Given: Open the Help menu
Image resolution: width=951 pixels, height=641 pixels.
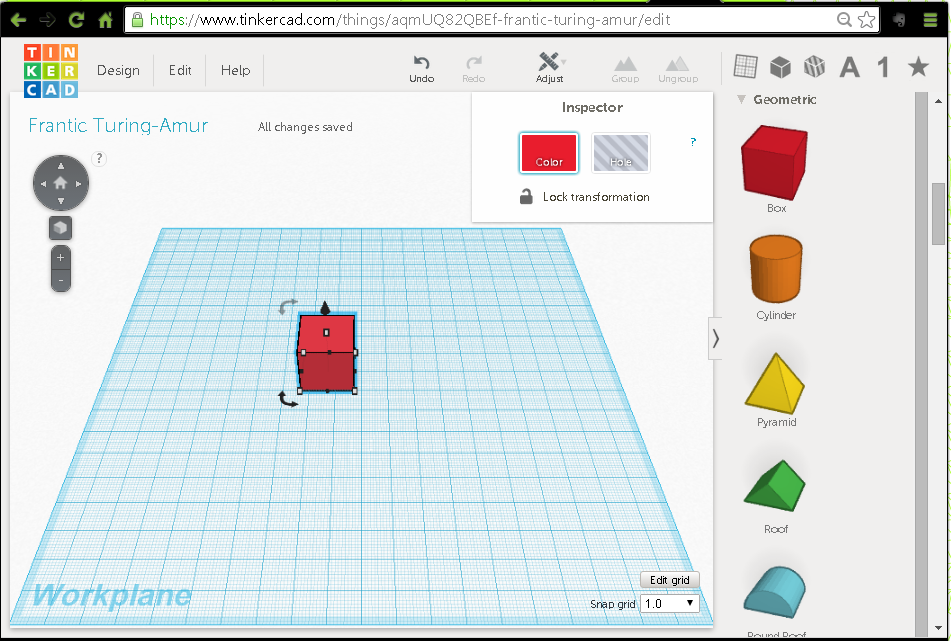Looking at the screenshot, I should pyautogui.click(x=236, y=71).
